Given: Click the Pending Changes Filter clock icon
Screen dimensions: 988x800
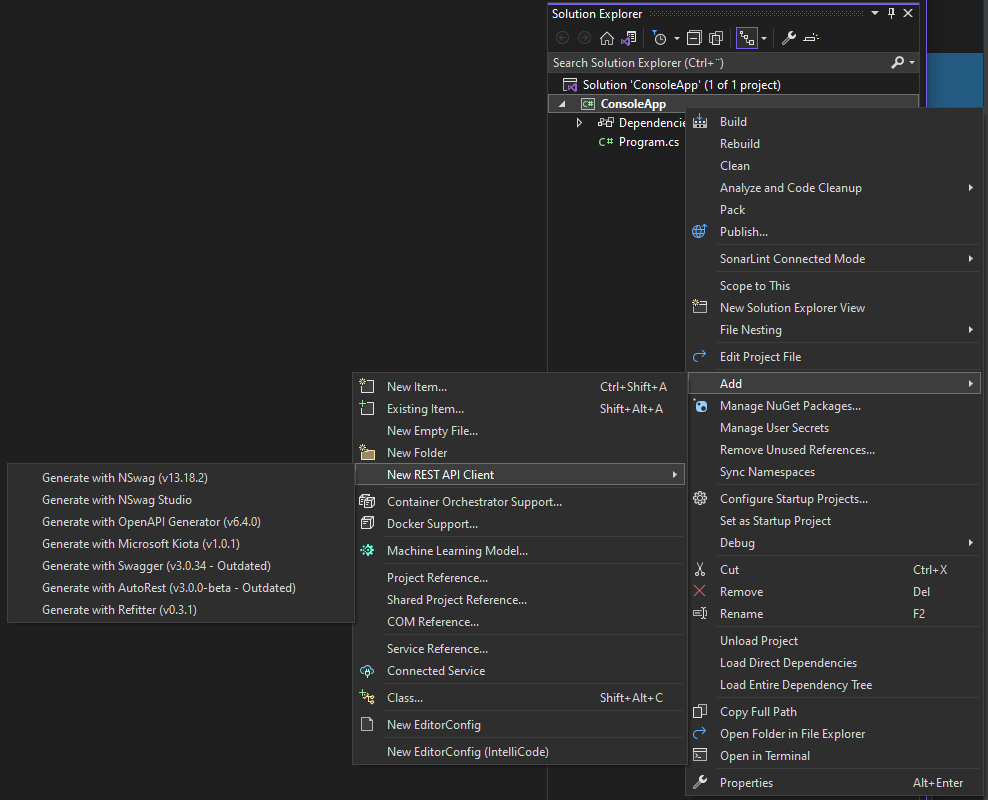Looking at the screenshot, I should [x=659, y=38].
